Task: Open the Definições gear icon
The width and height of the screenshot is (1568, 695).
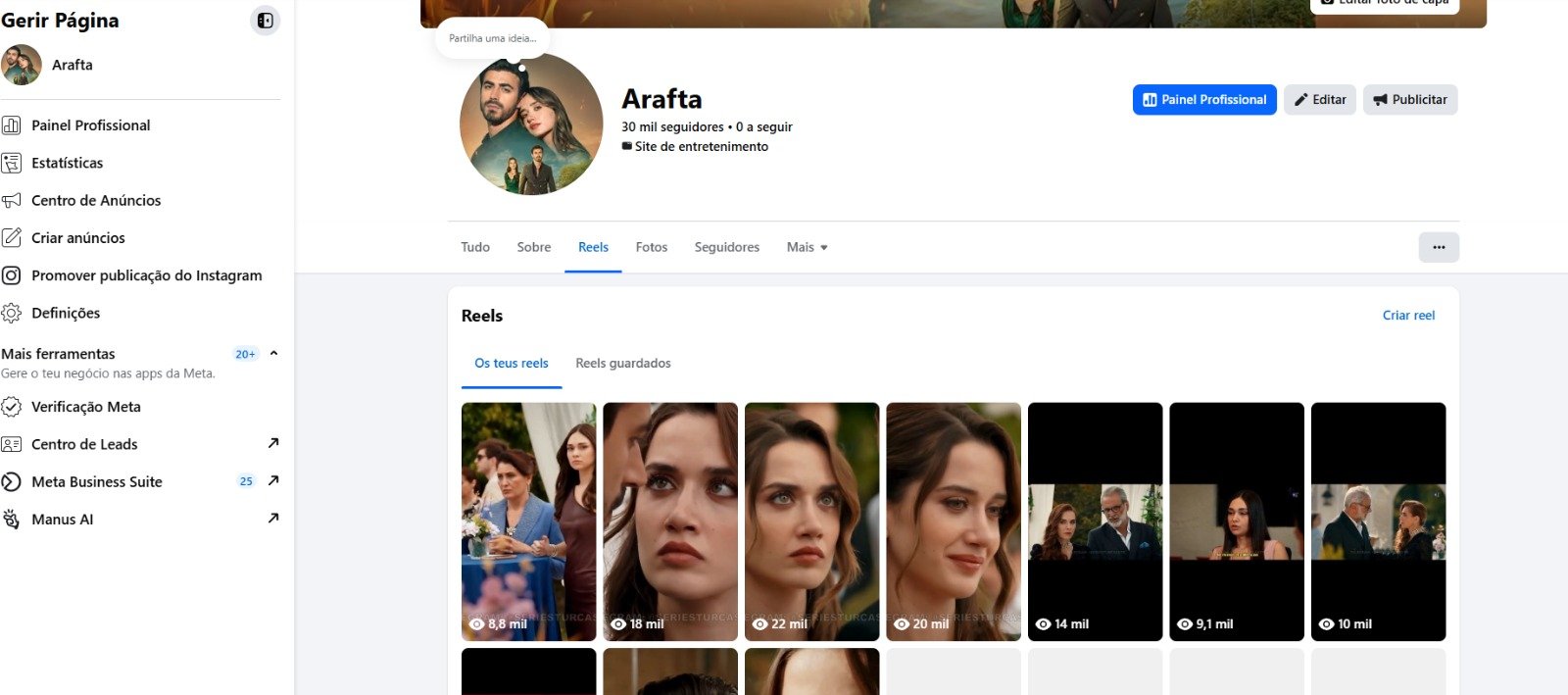Action: click(12, 313)
